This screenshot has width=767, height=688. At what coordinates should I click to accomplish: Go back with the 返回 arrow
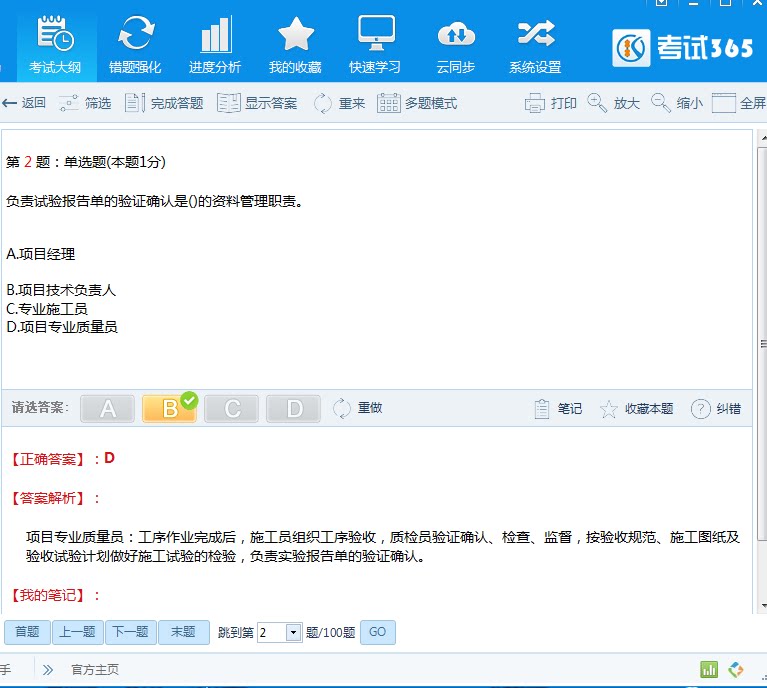(23, 103)
